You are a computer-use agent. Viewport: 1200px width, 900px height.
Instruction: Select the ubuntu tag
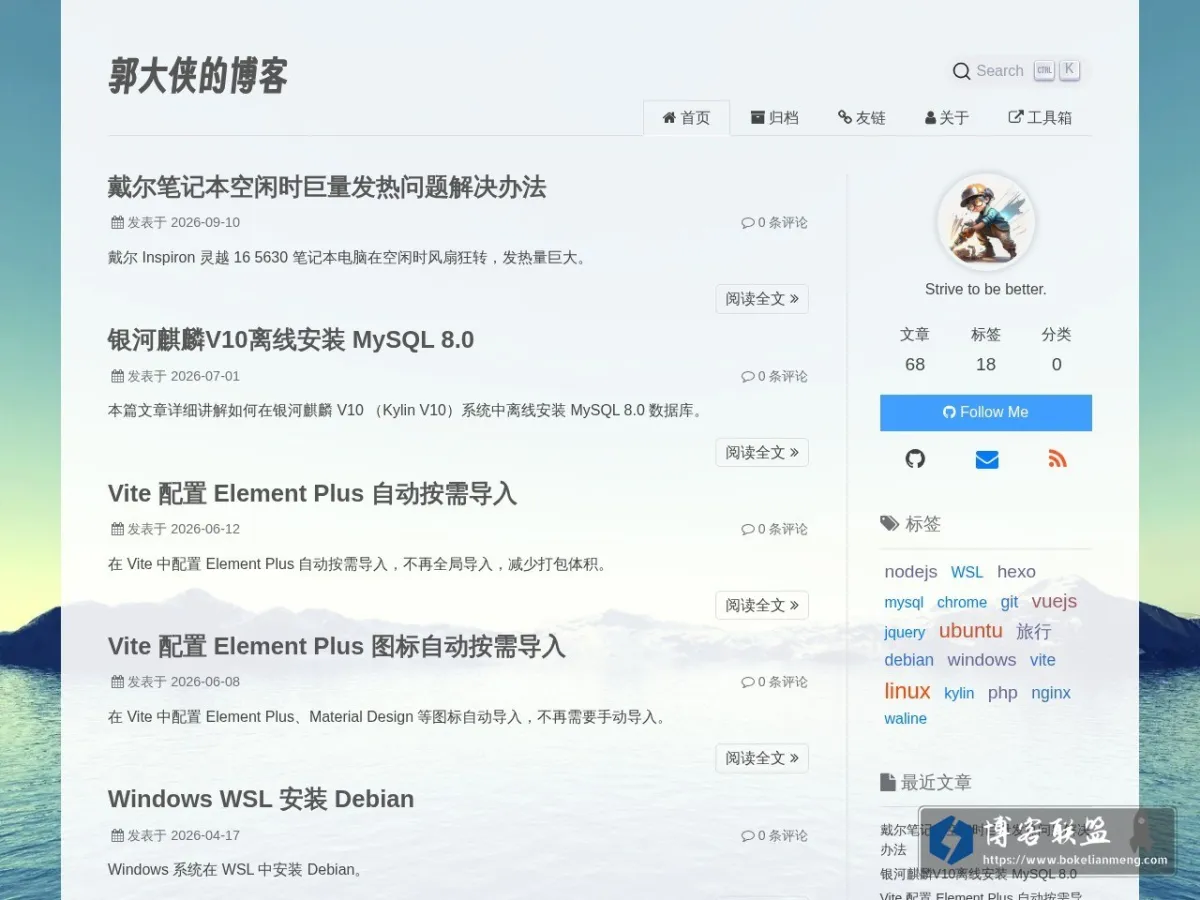[x=971, y=631]
